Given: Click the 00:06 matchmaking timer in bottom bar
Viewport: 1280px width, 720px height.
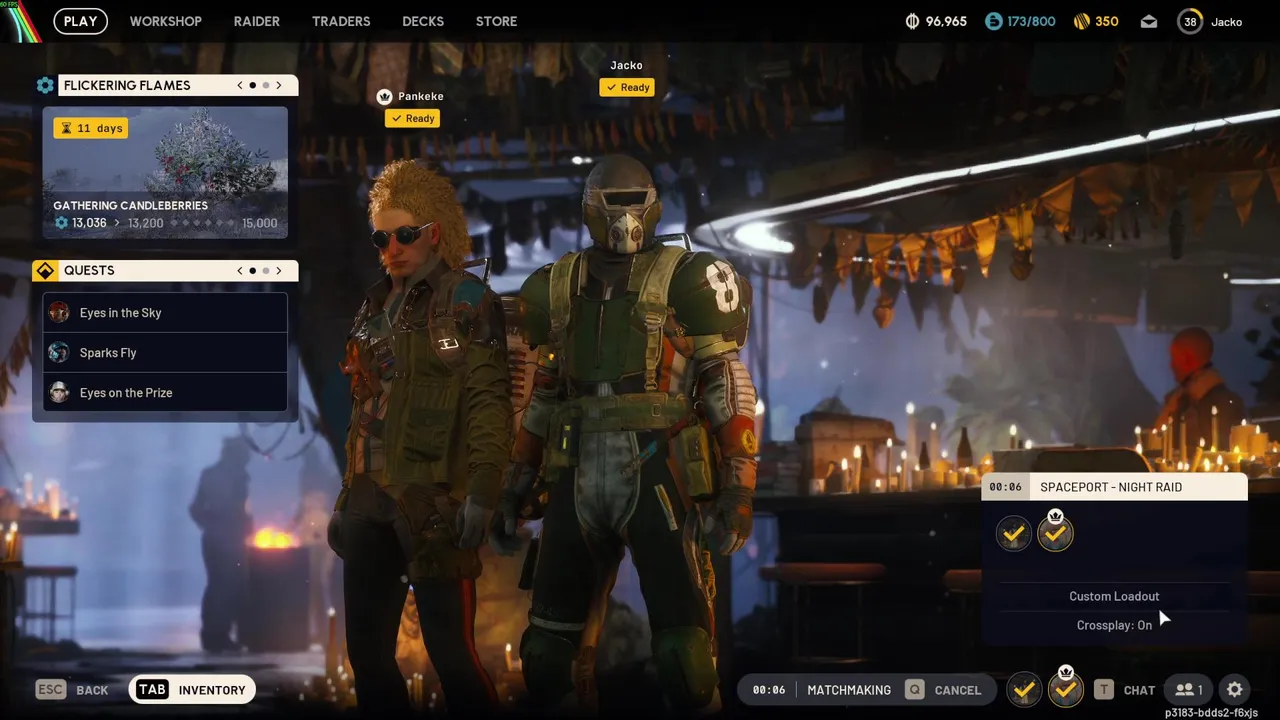Looking at the screenshot, I should pyautogui.click(x=769, y=690).
